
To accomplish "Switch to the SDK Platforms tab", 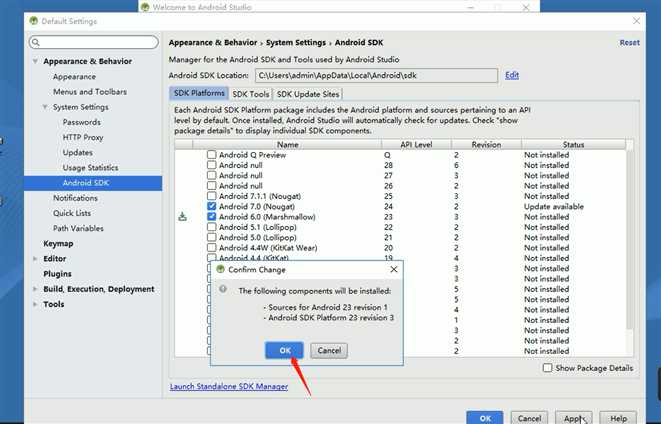I will [199, 94].
